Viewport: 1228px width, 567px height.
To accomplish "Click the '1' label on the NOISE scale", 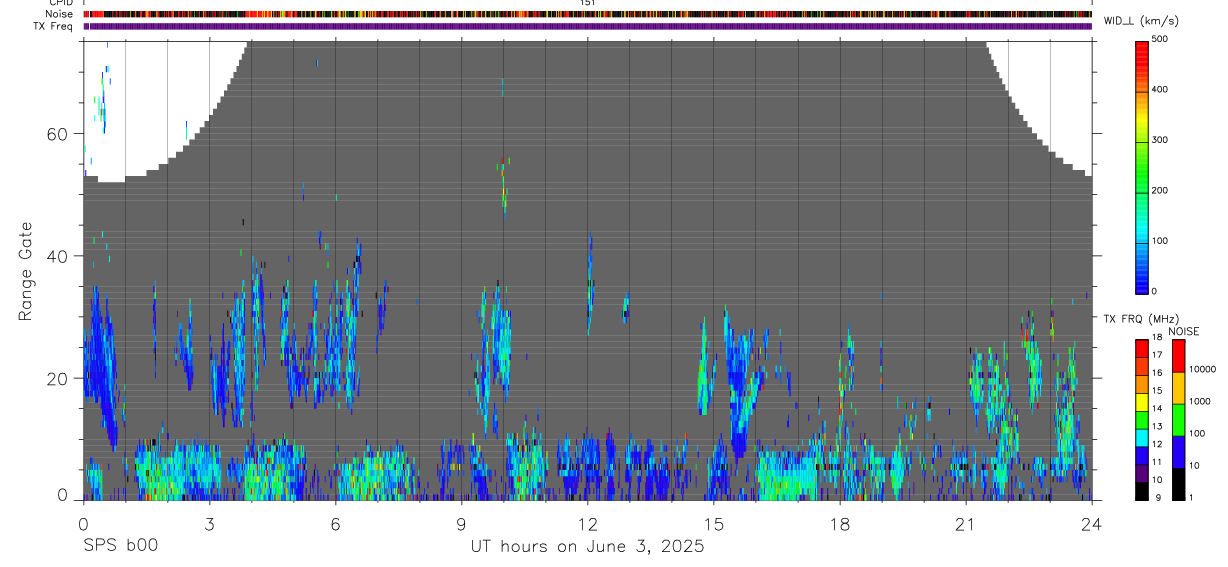I will (1193, 497).
